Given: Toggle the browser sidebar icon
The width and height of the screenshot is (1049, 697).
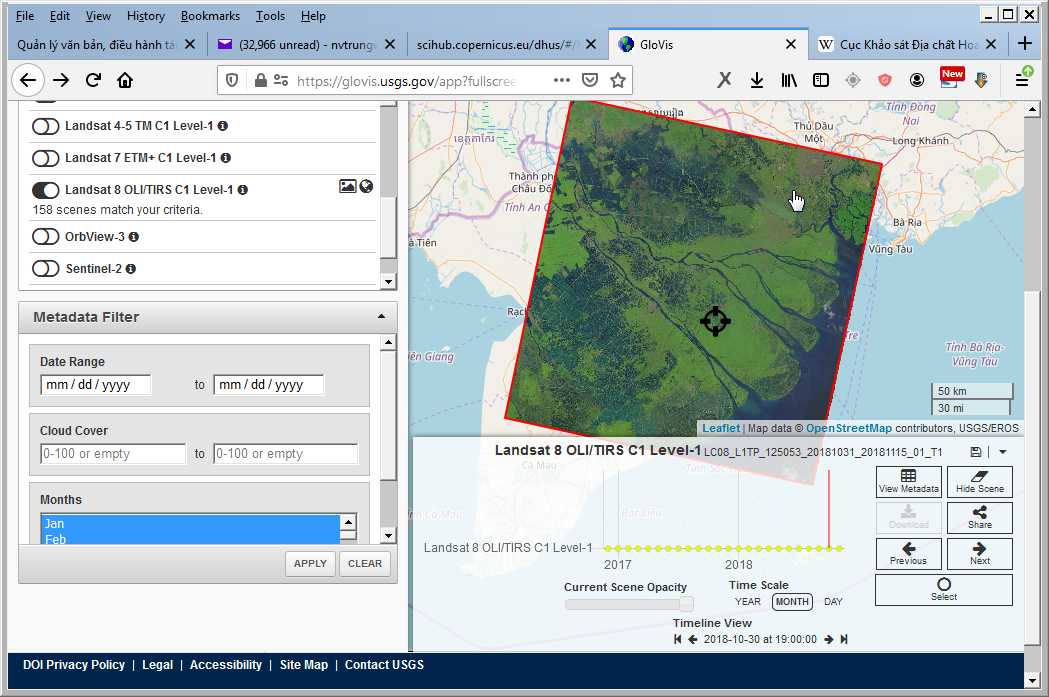Looking at the screenshot, I should 821,81.
